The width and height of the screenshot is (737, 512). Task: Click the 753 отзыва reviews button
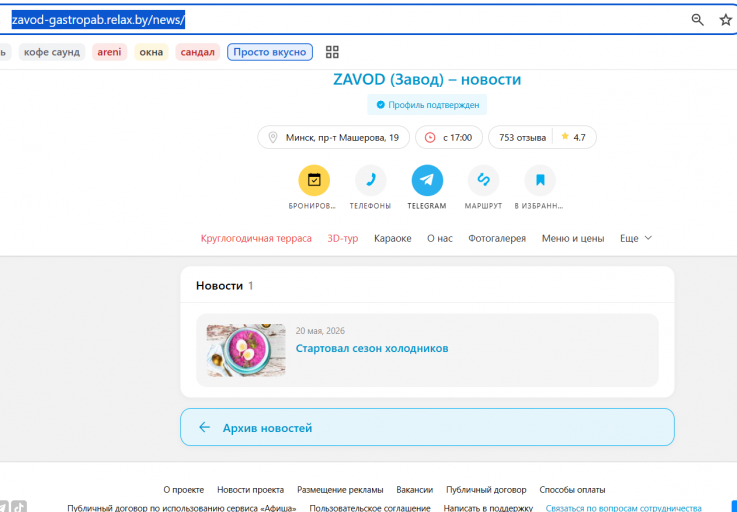coord(522,137)
